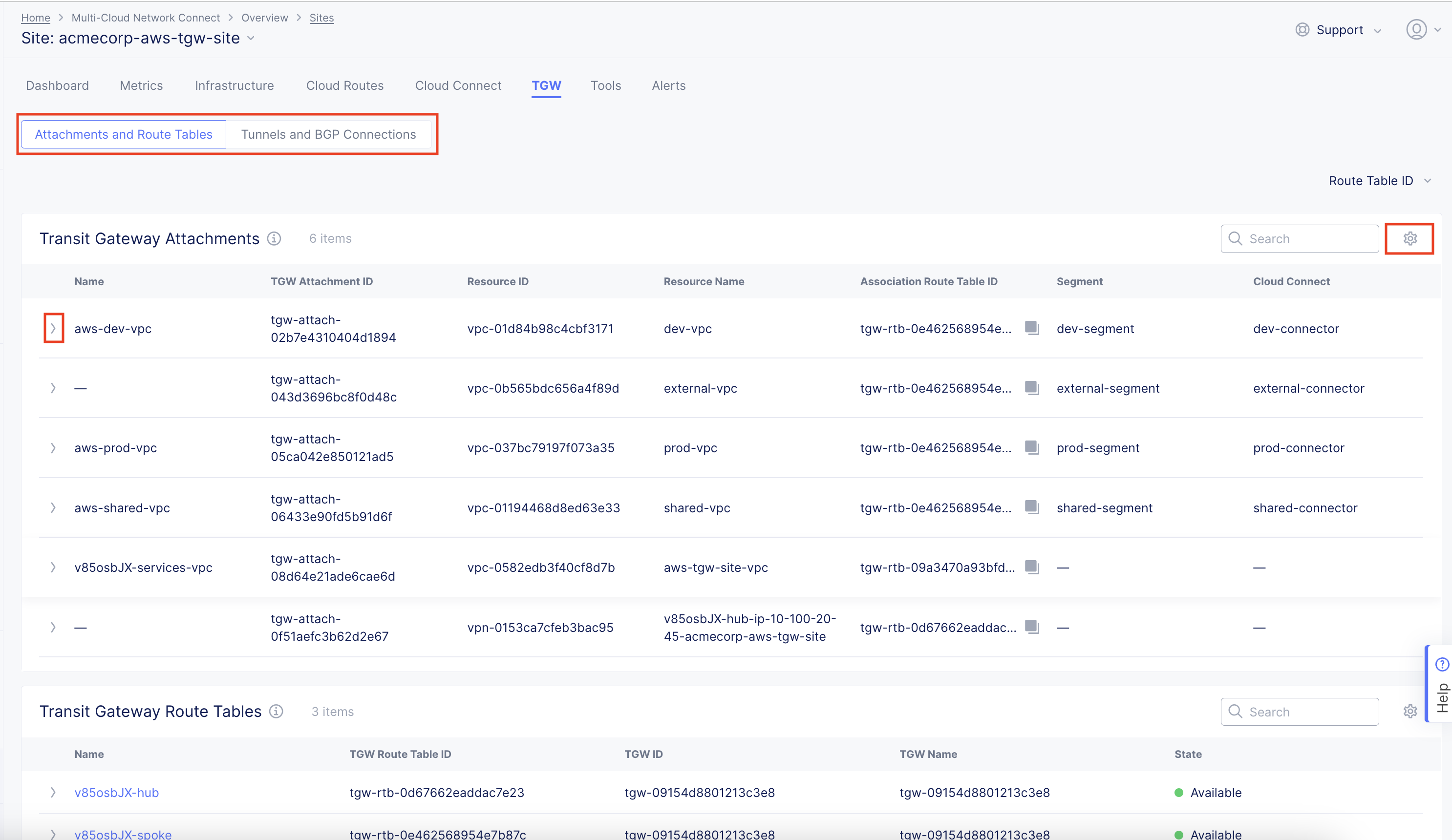Open the Help panel on the right edge

tap(1442, 686)
